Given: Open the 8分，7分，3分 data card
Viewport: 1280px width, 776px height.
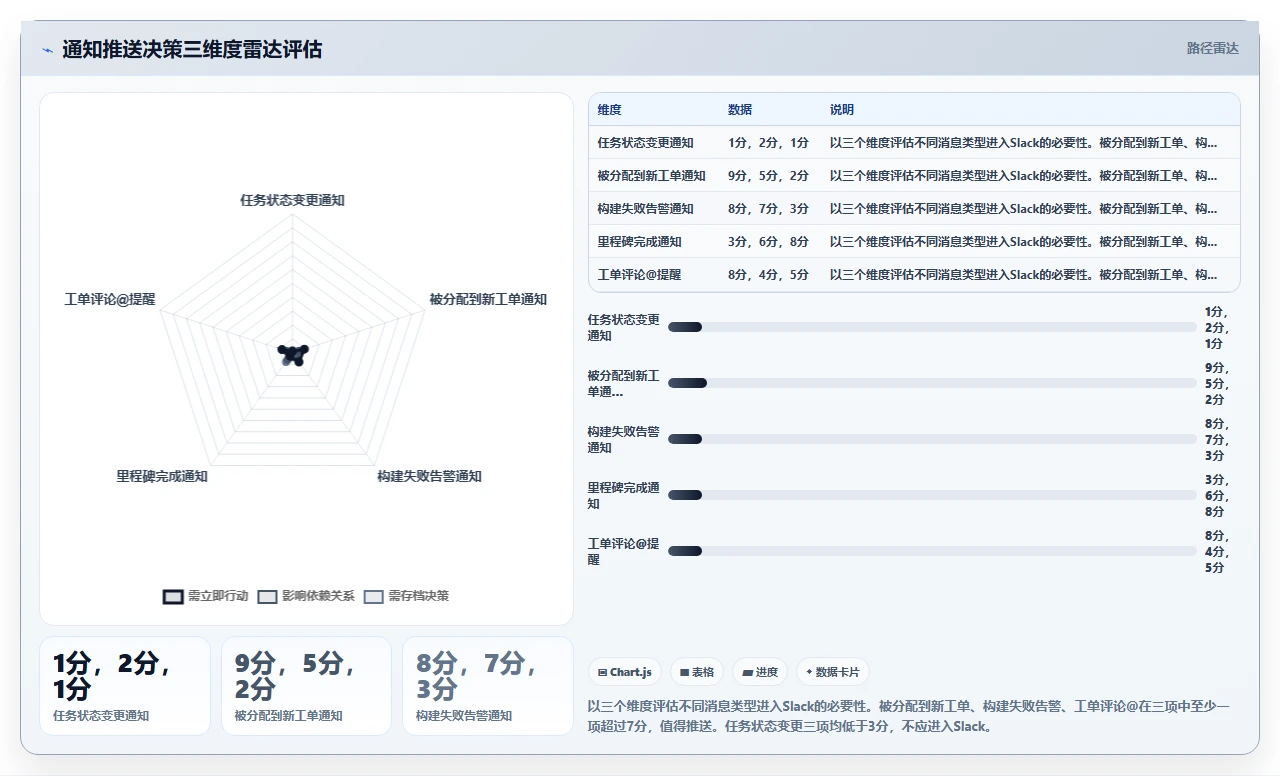Looking at the screenshot, I should coord(488,686).
